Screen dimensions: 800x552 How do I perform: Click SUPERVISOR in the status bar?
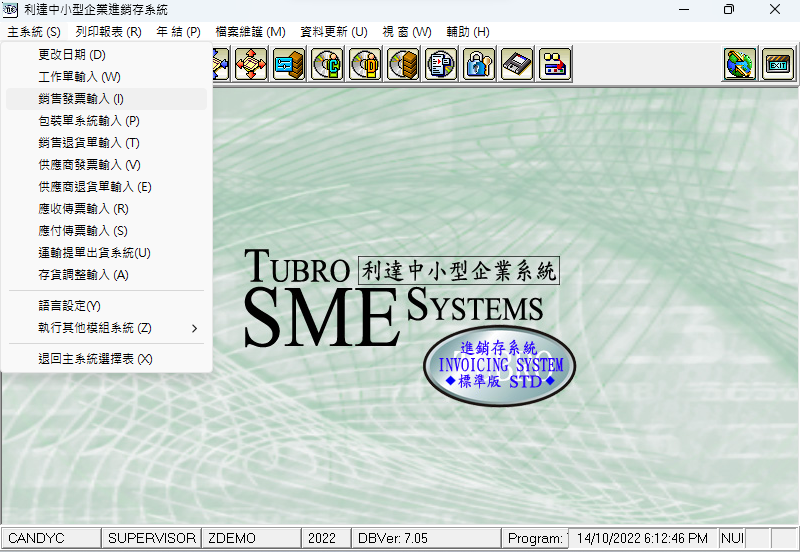[152, 538]
